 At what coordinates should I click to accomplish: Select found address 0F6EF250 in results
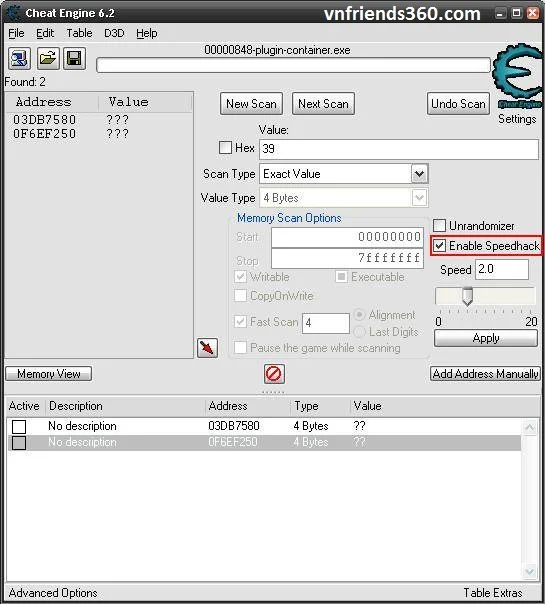(x=45, y=134)
